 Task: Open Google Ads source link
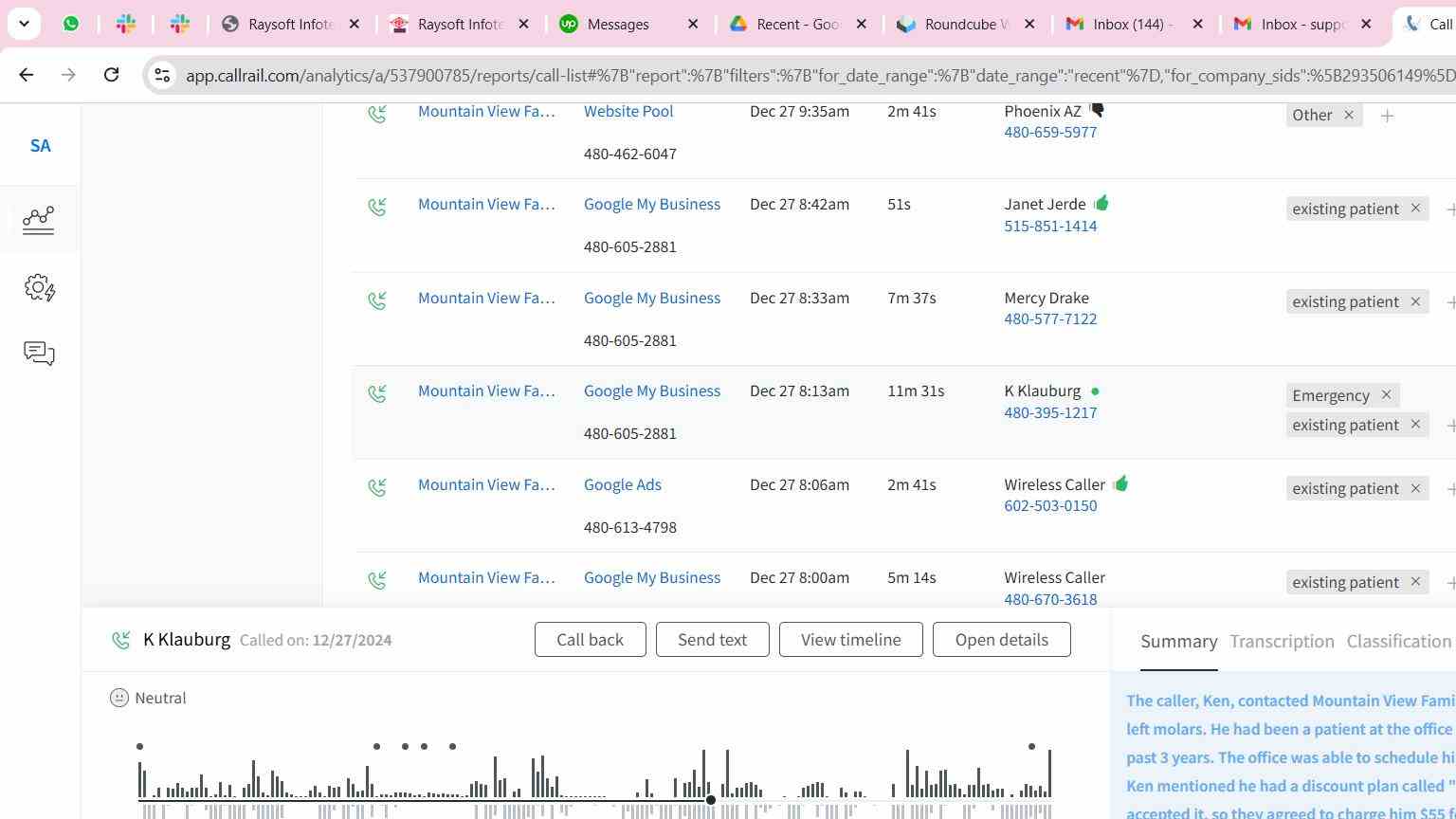(623, 484)
